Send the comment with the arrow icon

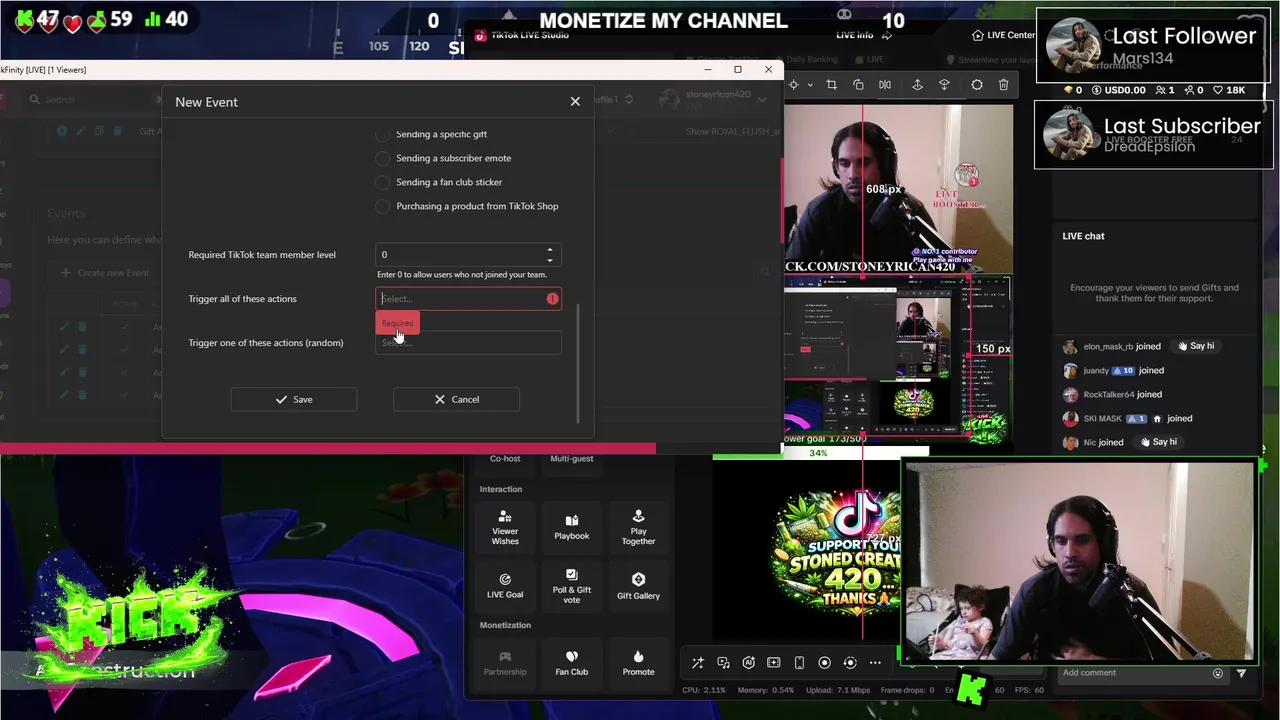(x=1241, y=673)
